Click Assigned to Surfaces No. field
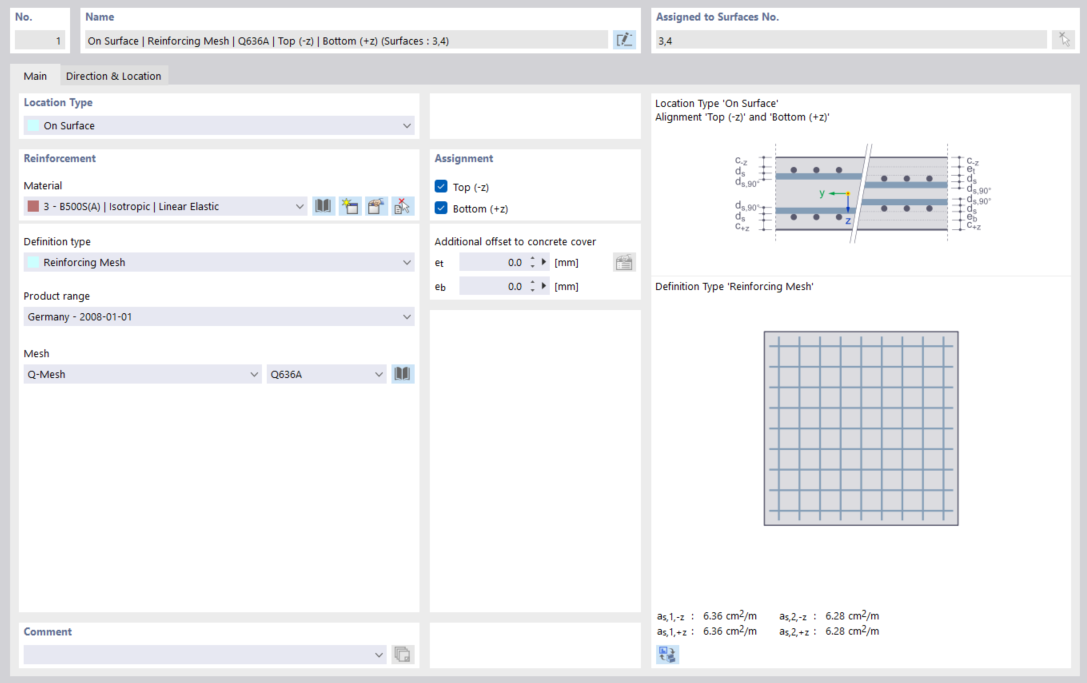Viewport: 1087px width, 683px height. 851,40
